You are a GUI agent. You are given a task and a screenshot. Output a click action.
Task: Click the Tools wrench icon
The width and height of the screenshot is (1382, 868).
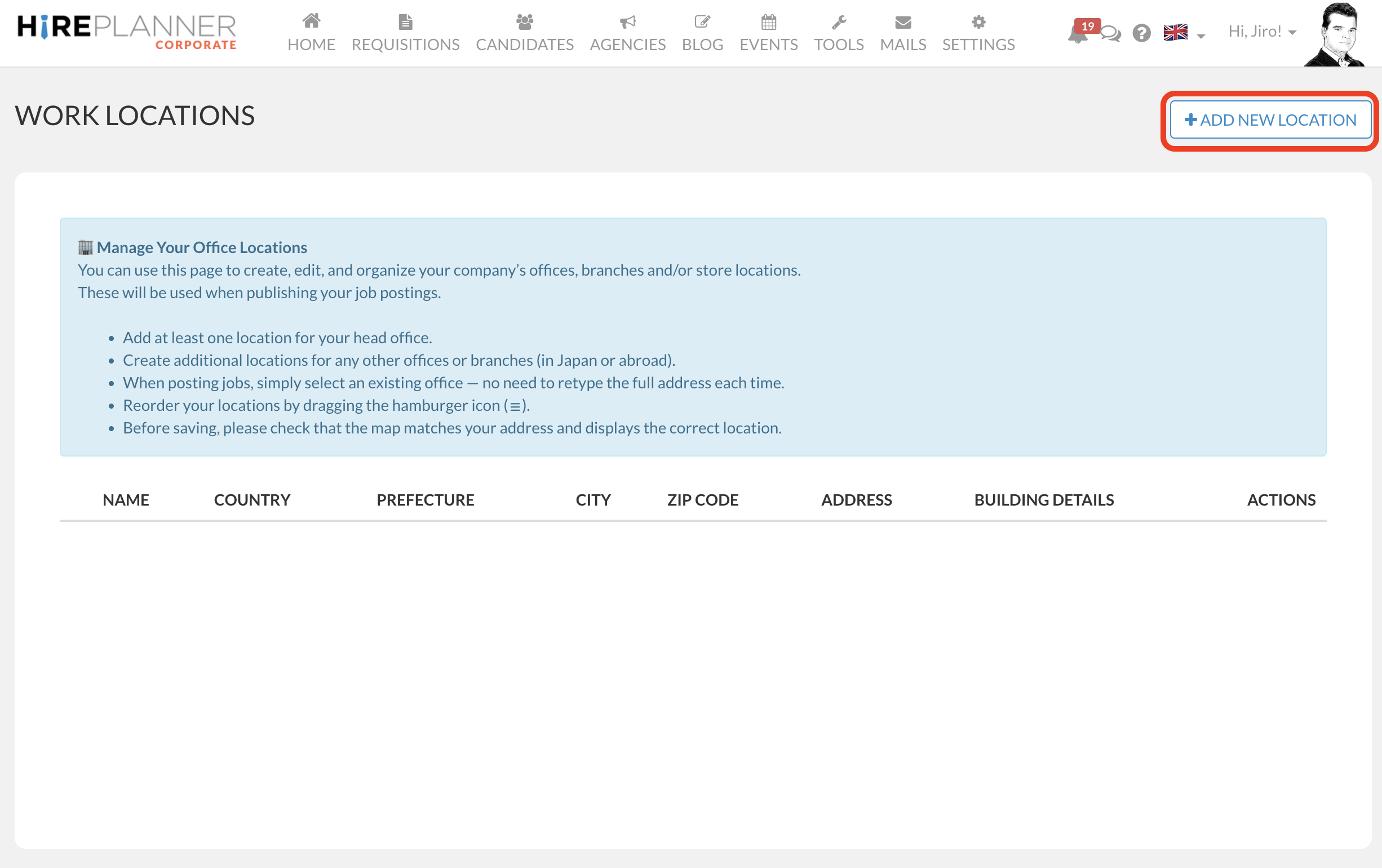pos(839,22)
